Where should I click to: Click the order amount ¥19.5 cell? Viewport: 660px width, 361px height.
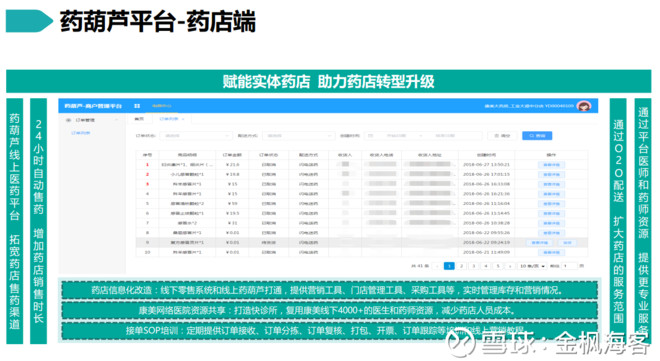point(232,213)
